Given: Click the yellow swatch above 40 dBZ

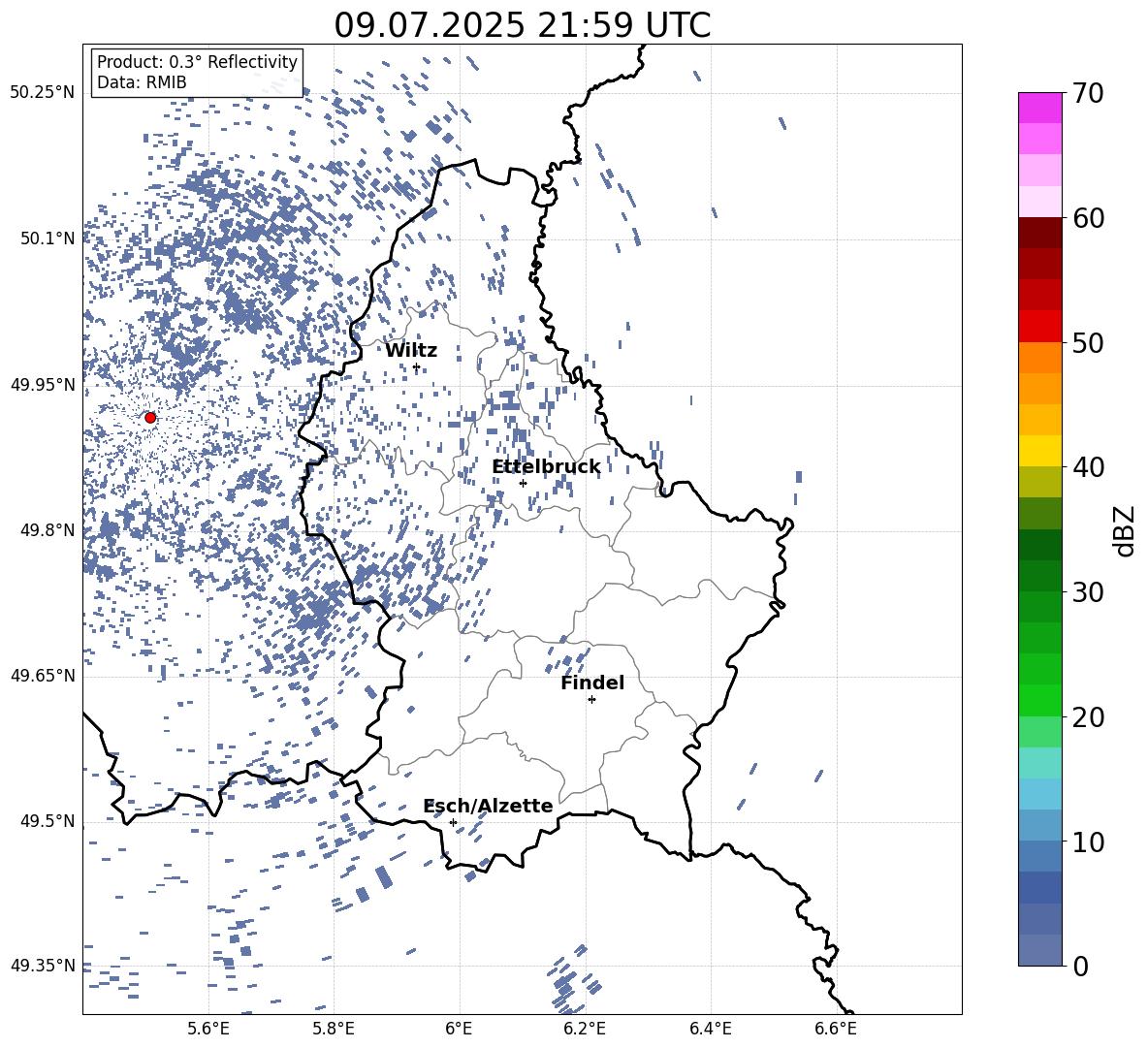Looking at the screenshot, I should coord(1039,451).
